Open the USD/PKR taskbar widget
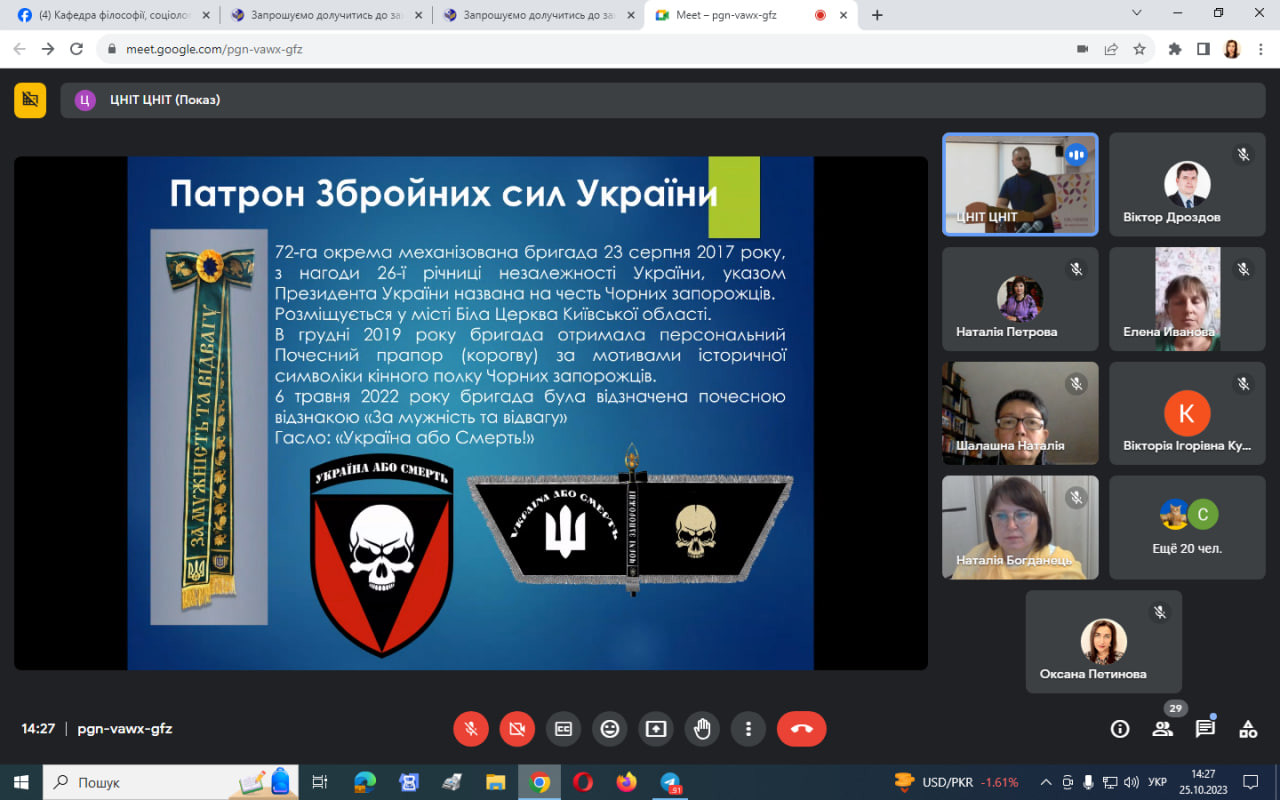 (956, 782)
